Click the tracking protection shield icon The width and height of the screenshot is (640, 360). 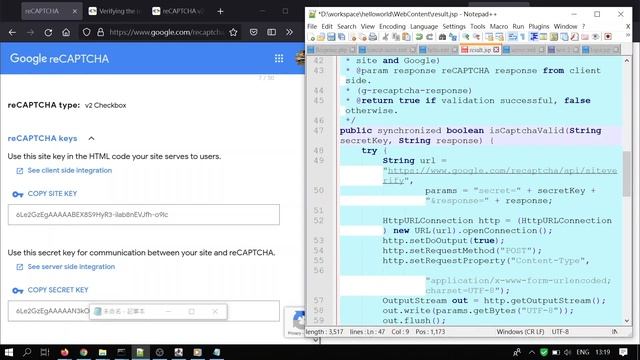(86, 32)
